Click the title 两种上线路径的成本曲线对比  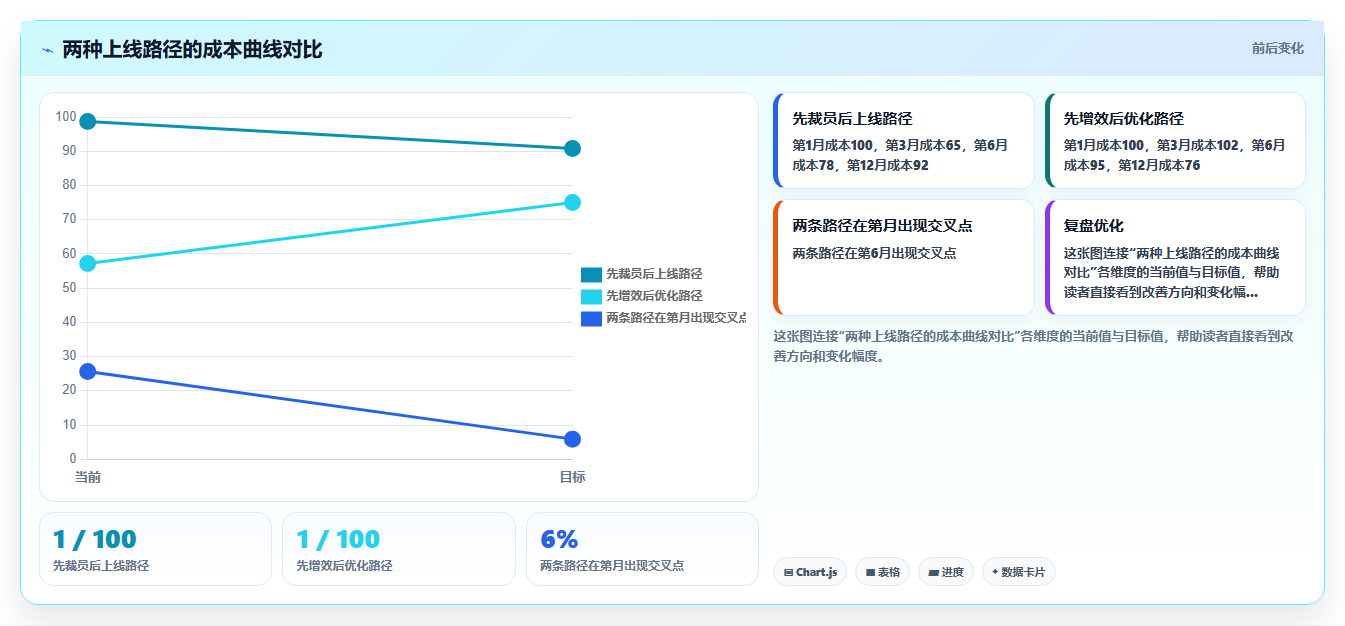coord(192,49)
